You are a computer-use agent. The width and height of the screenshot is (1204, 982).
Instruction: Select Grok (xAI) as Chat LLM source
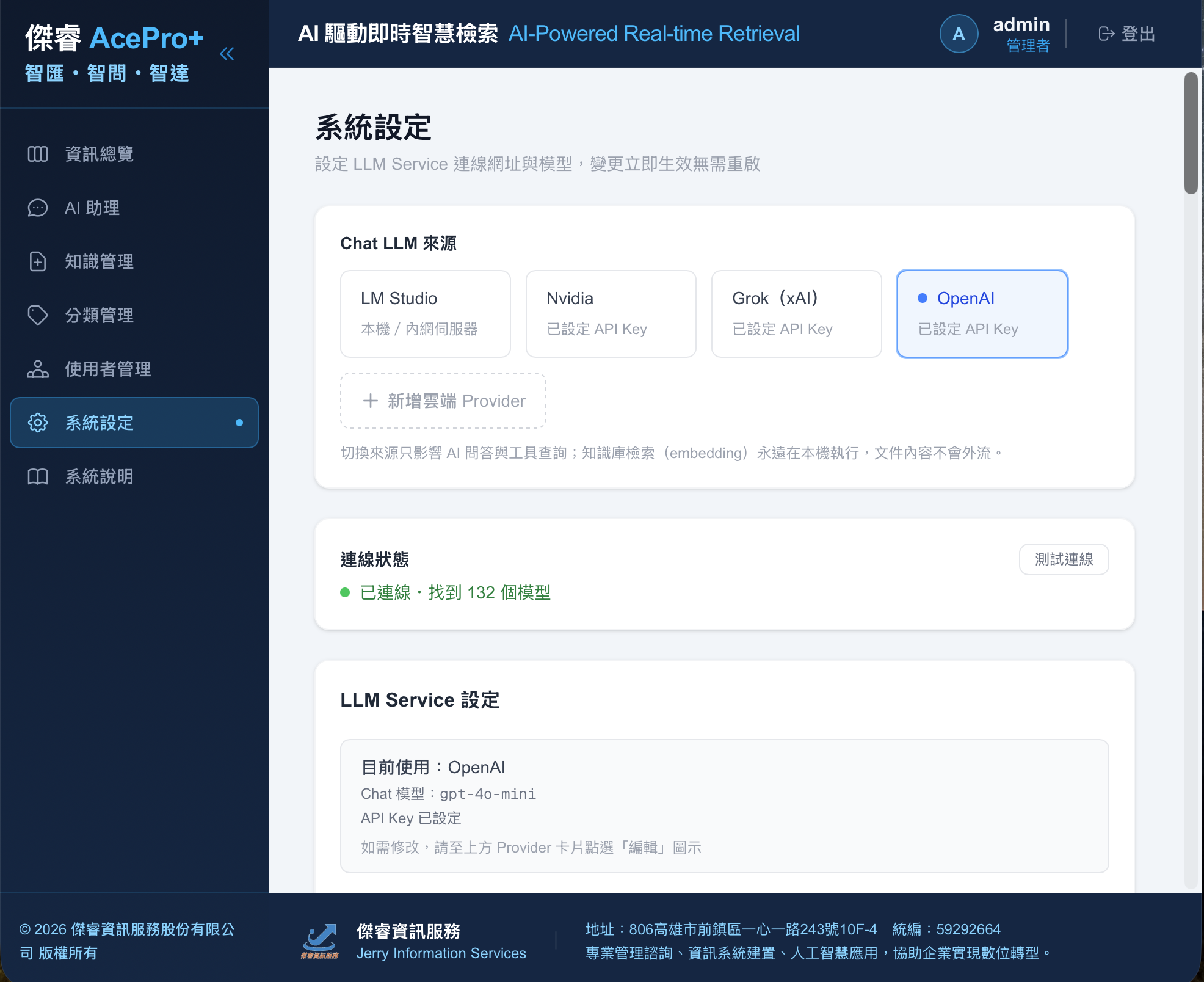click(797, 314)
